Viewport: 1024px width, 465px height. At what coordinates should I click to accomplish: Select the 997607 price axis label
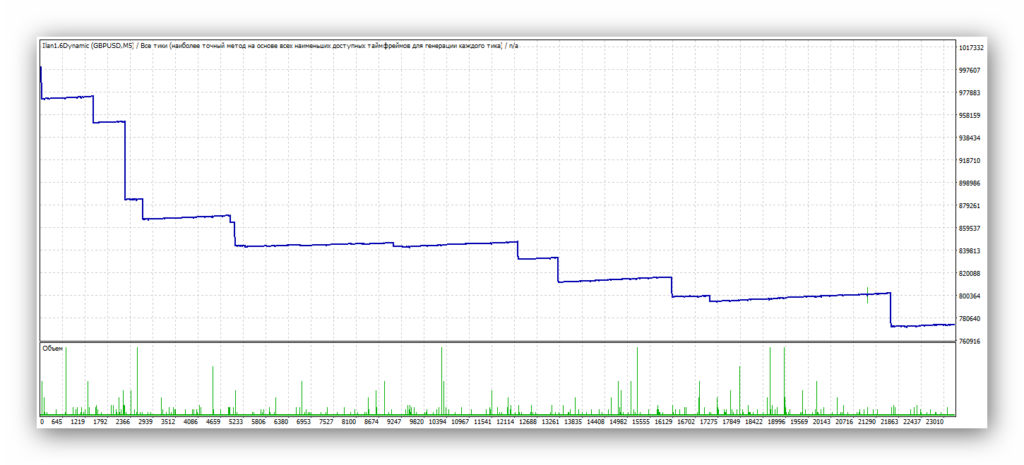pos(970,70)
